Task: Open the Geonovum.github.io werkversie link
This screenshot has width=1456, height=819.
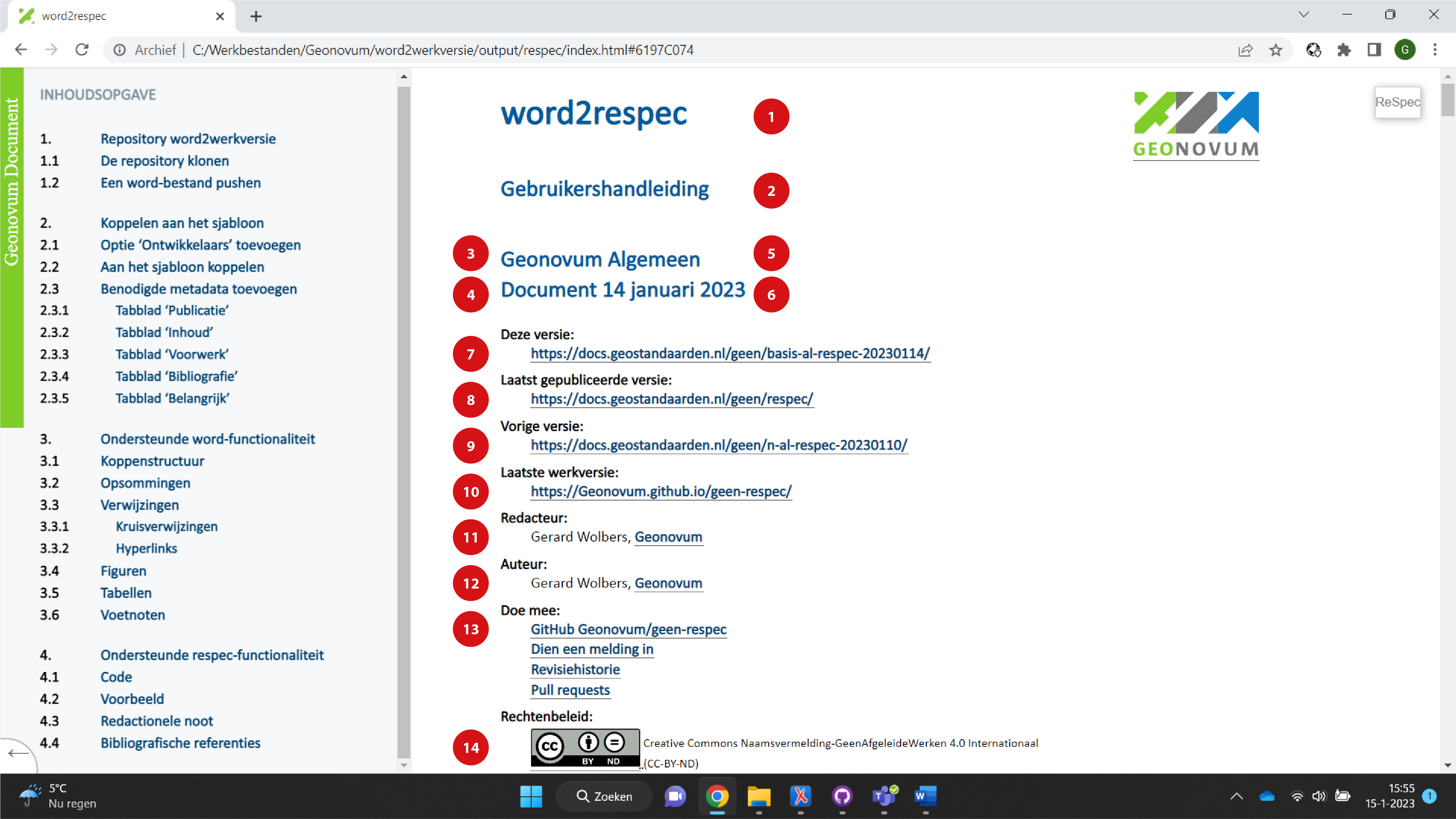Action: point(661,492)
